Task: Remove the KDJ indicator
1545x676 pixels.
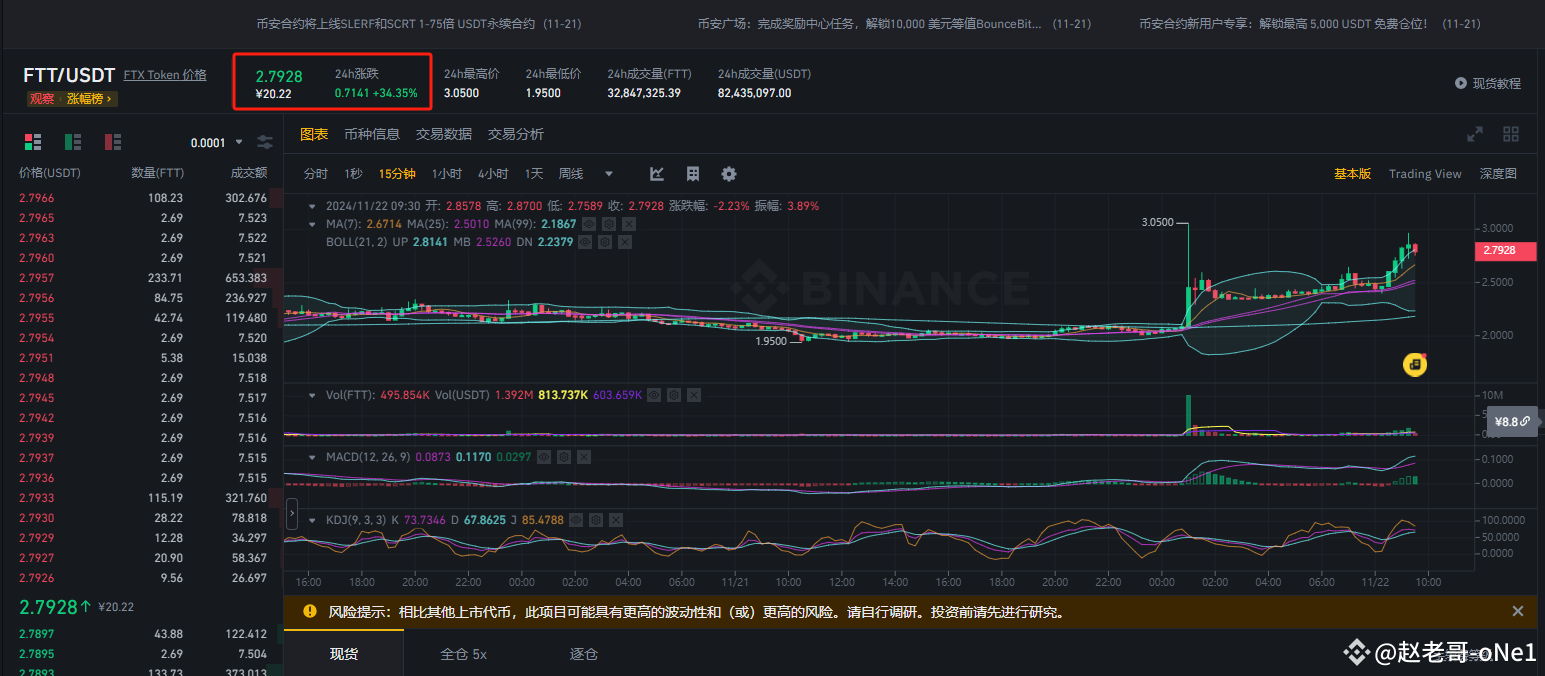Action: coord(617,520)
